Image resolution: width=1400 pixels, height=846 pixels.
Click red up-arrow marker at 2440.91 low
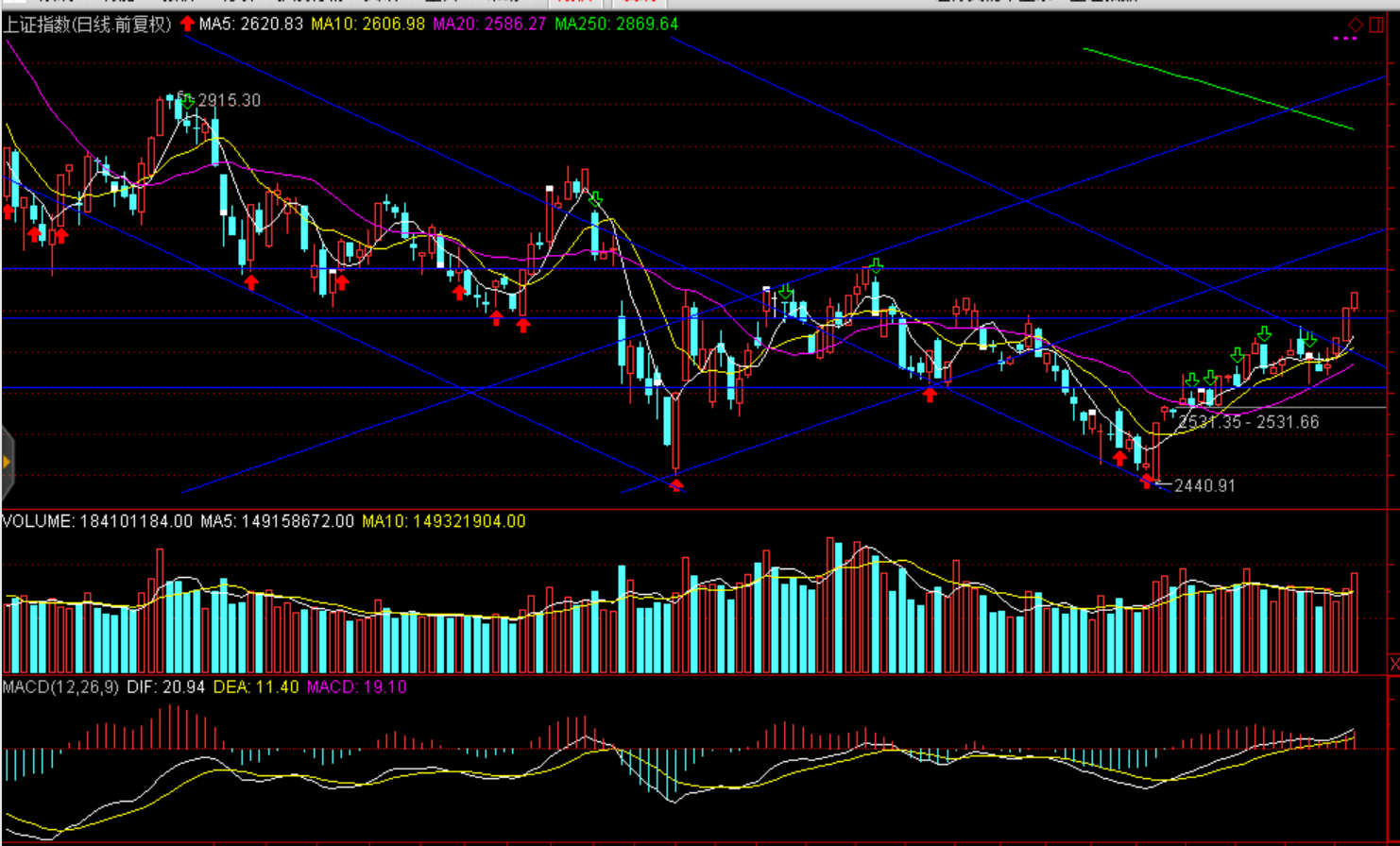click(1147, 482)
